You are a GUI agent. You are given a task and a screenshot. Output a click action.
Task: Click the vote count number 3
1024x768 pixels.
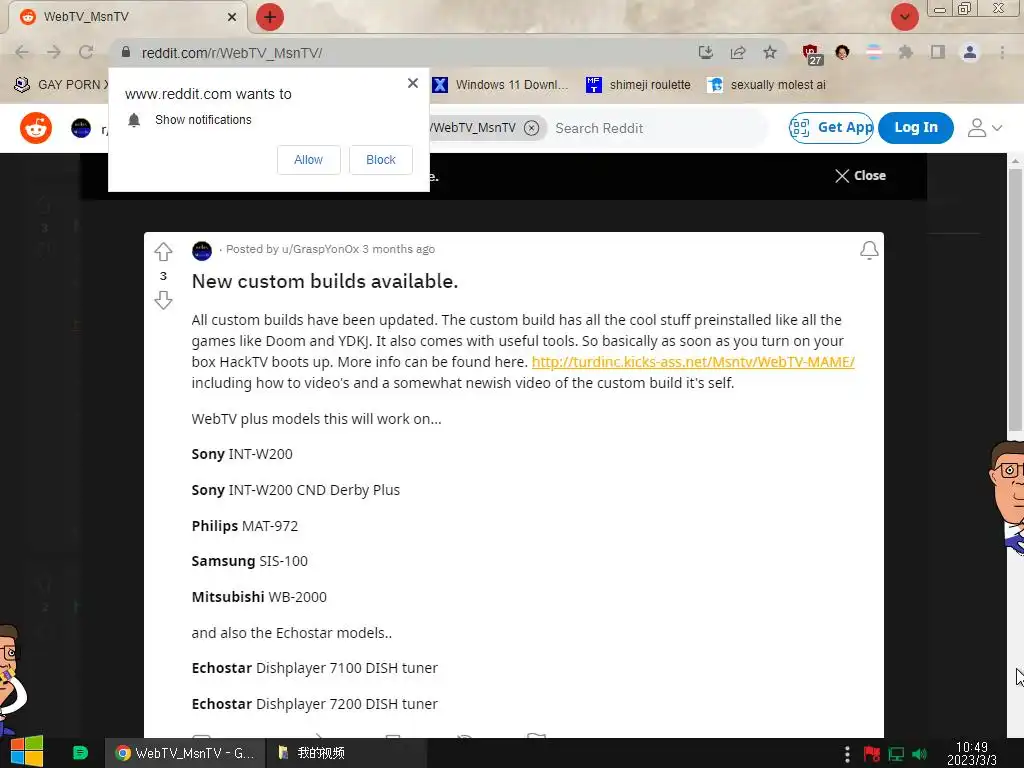click(x=163, y=276)
